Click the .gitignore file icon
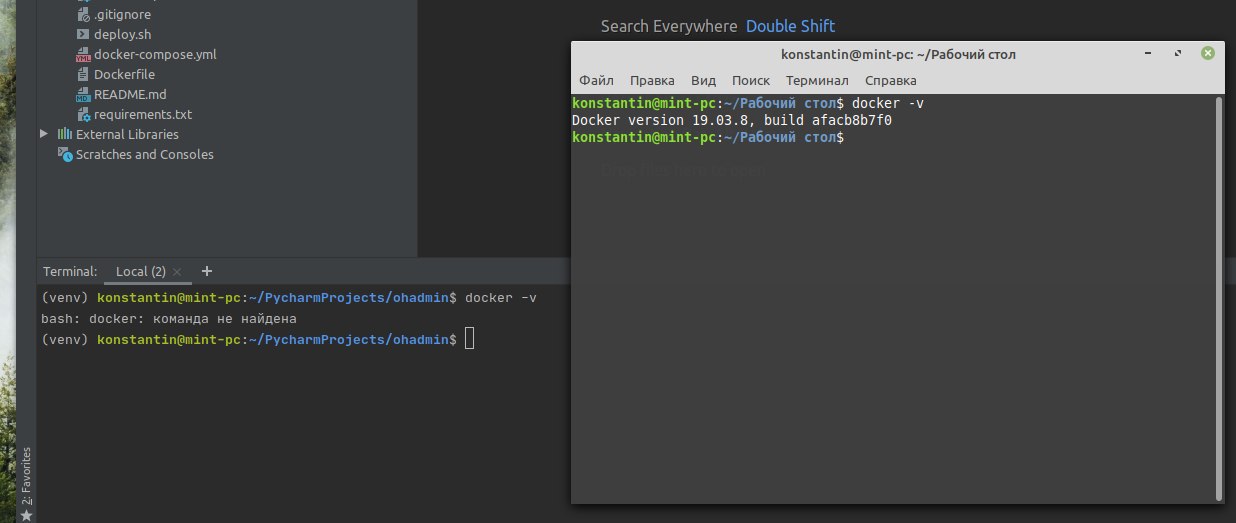Viewport: 1236px width, 523px height. (x=84, y=15)
